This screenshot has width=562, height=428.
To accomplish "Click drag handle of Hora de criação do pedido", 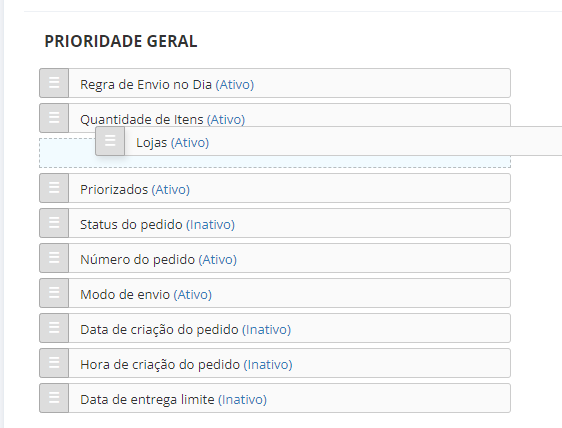I will [x=54, y=363].
